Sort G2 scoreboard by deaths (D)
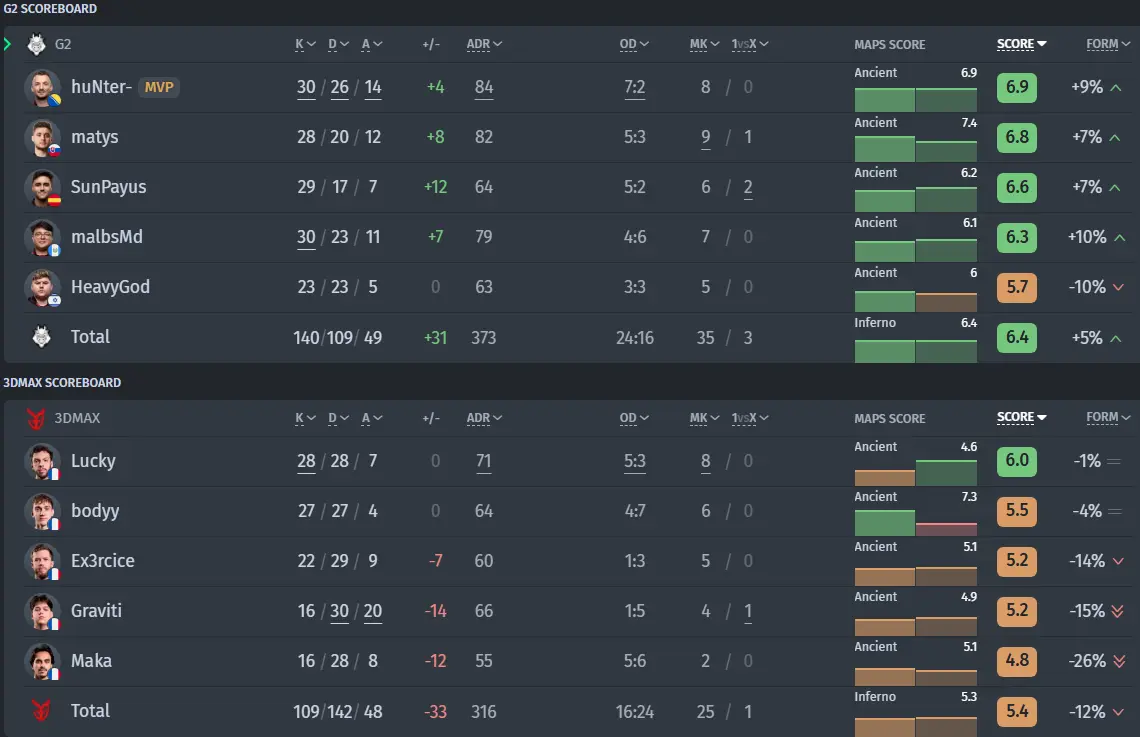Image resolution: width=1140 pixels, height=737 pixels. tap(338, 44)
